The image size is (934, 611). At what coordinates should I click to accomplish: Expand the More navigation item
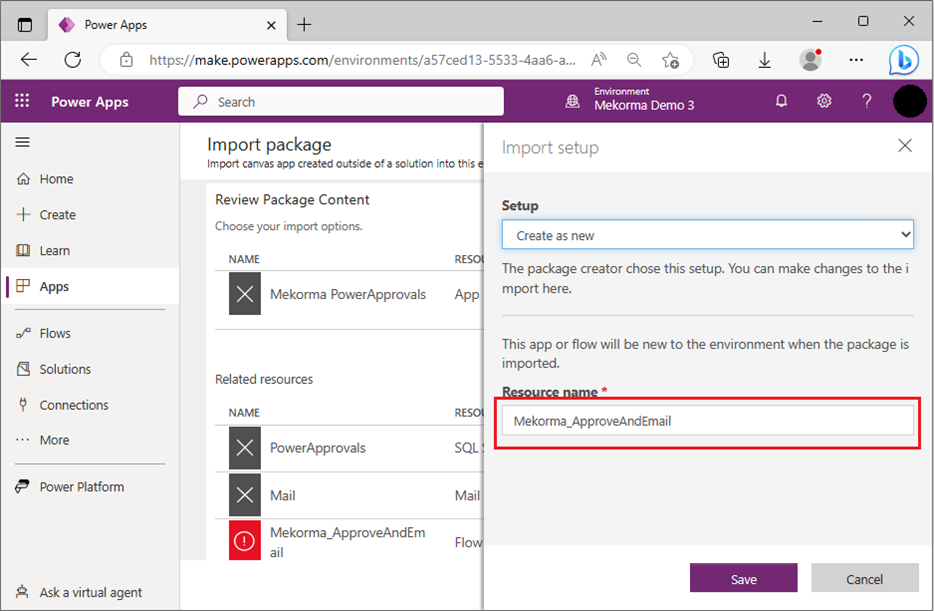click(54, 440)
